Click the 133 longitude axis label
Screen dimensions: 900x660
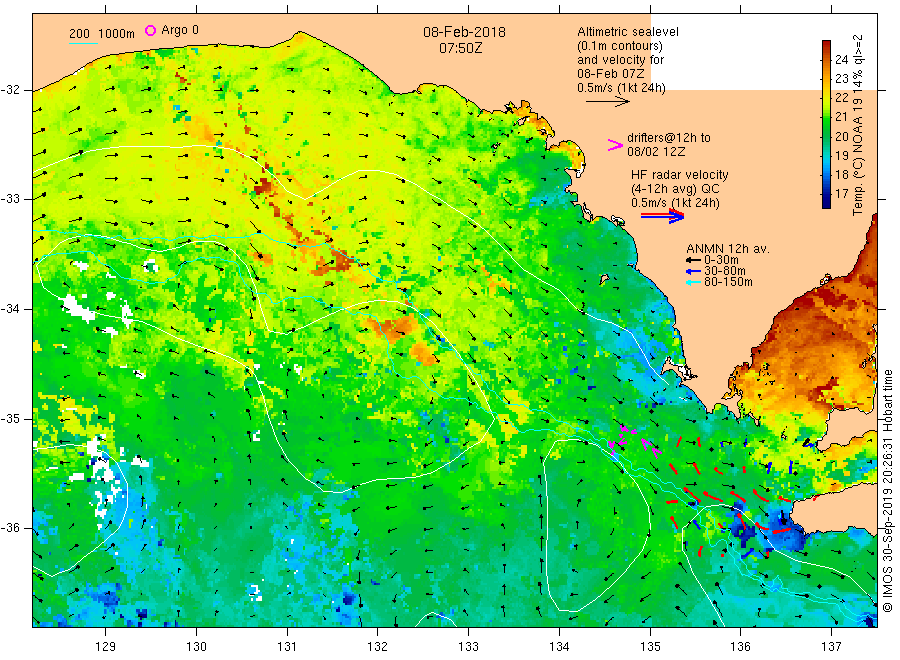click(468, 647)
